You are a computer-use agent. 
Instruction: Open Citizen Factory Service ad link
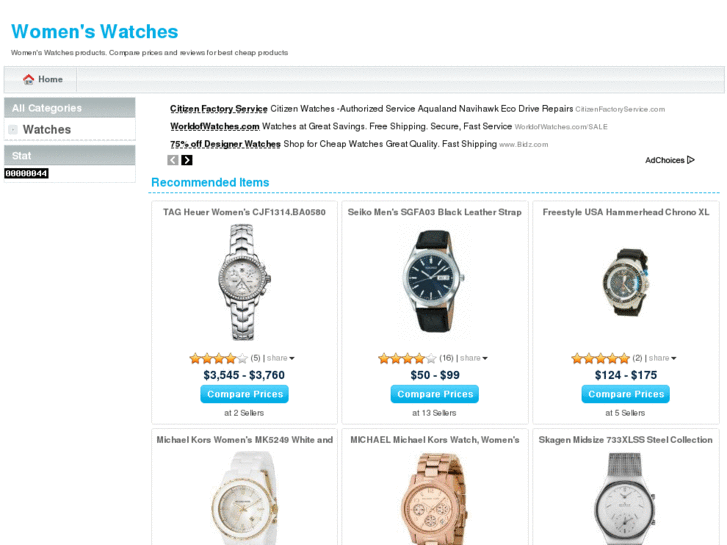[x=219, y=109]
